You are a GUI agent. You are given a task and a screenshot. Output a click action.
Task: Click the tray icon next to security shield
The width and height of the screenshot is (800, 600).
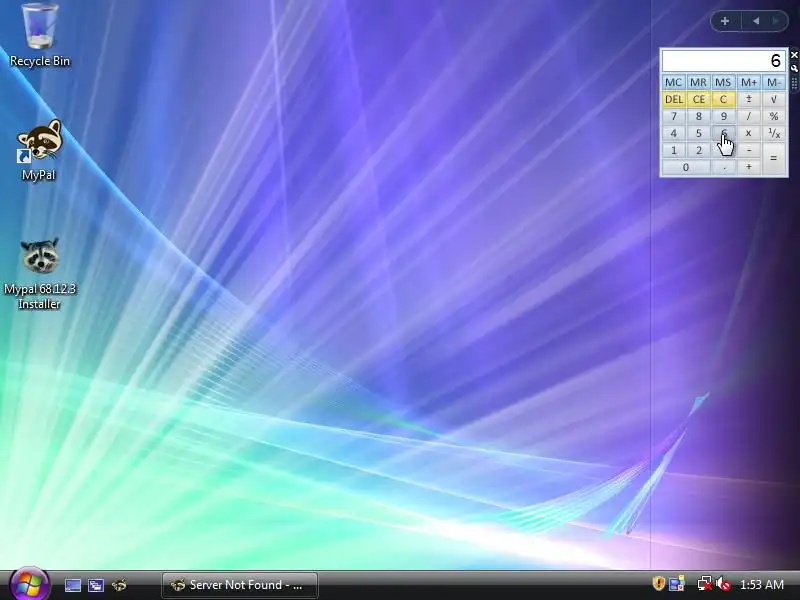[x=678, y=584]
